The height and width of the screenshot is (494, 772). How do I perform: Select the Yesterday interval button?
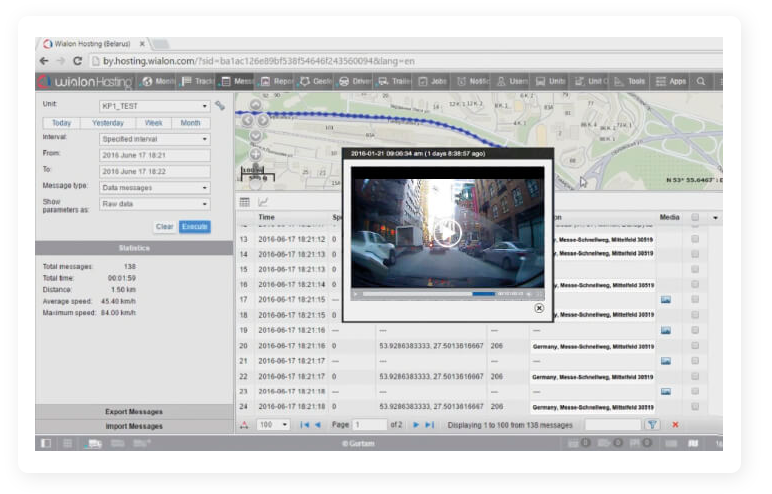[108, 123]
